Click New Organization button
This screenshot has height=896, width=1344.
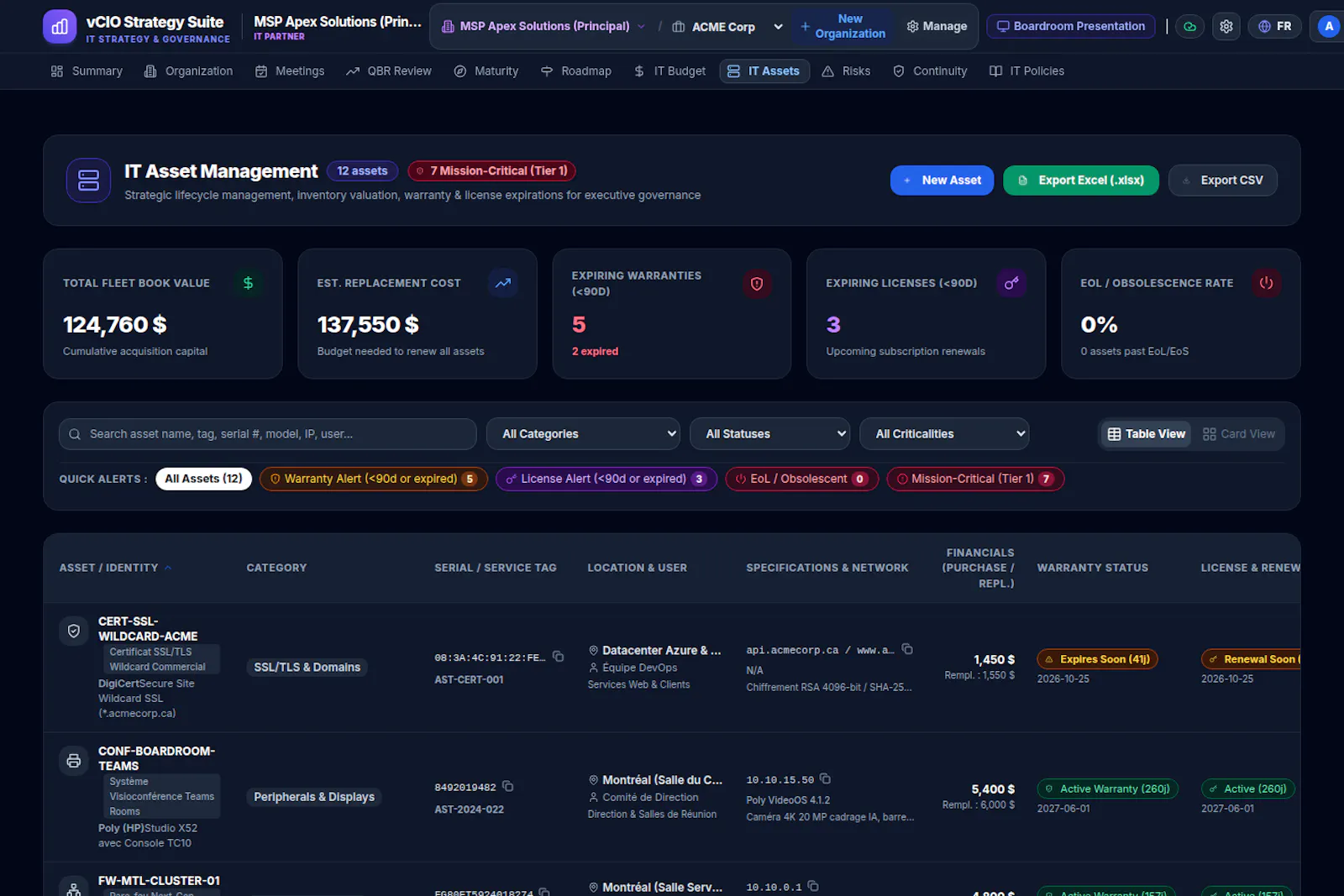(843, 27)
